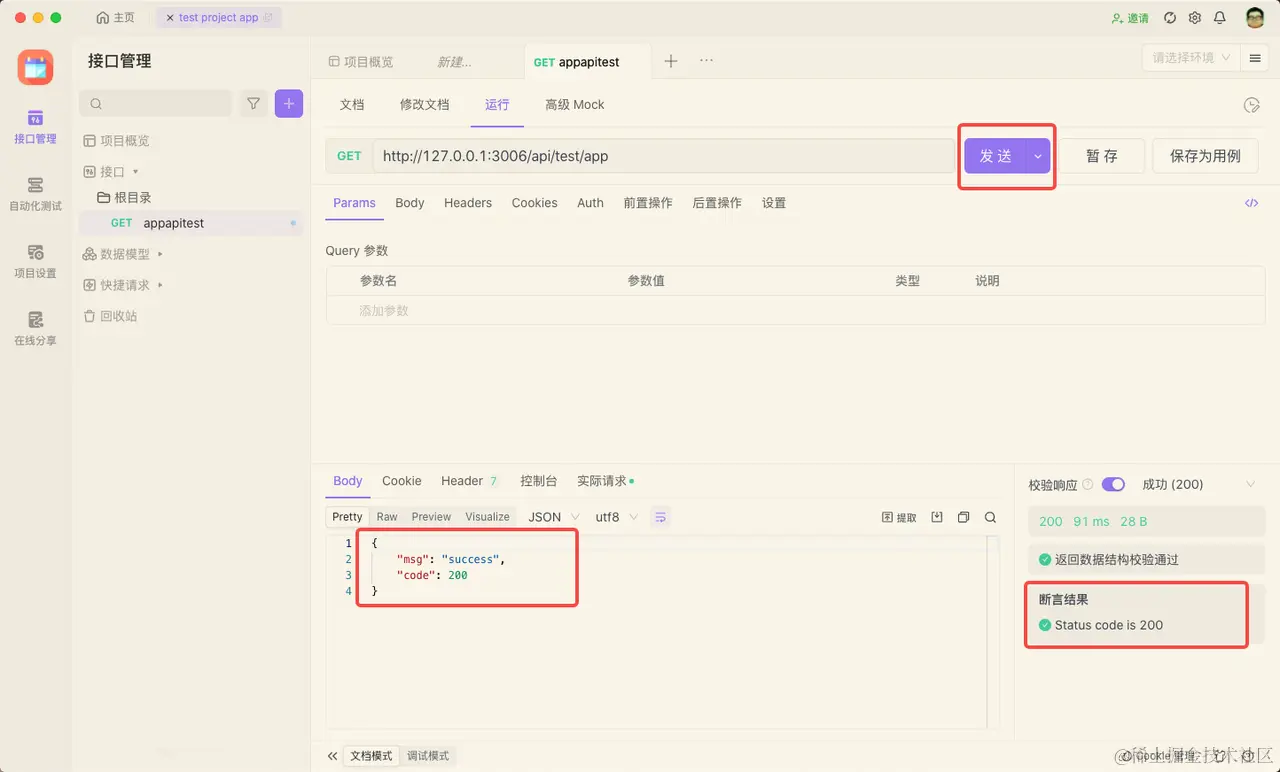This screenshot has height=772, width=1280.
Task: Click the purple plus add button
Action: 289,103
